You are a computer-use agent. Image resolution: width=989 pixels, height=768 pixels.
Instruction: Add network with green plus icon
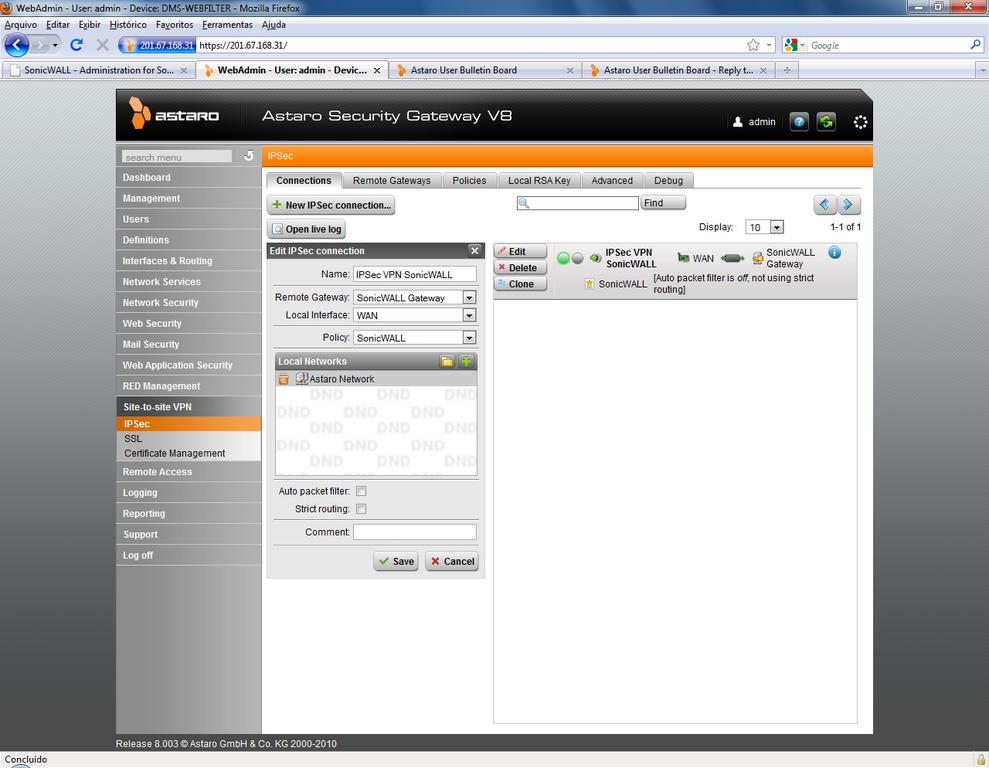pos(466,361)
